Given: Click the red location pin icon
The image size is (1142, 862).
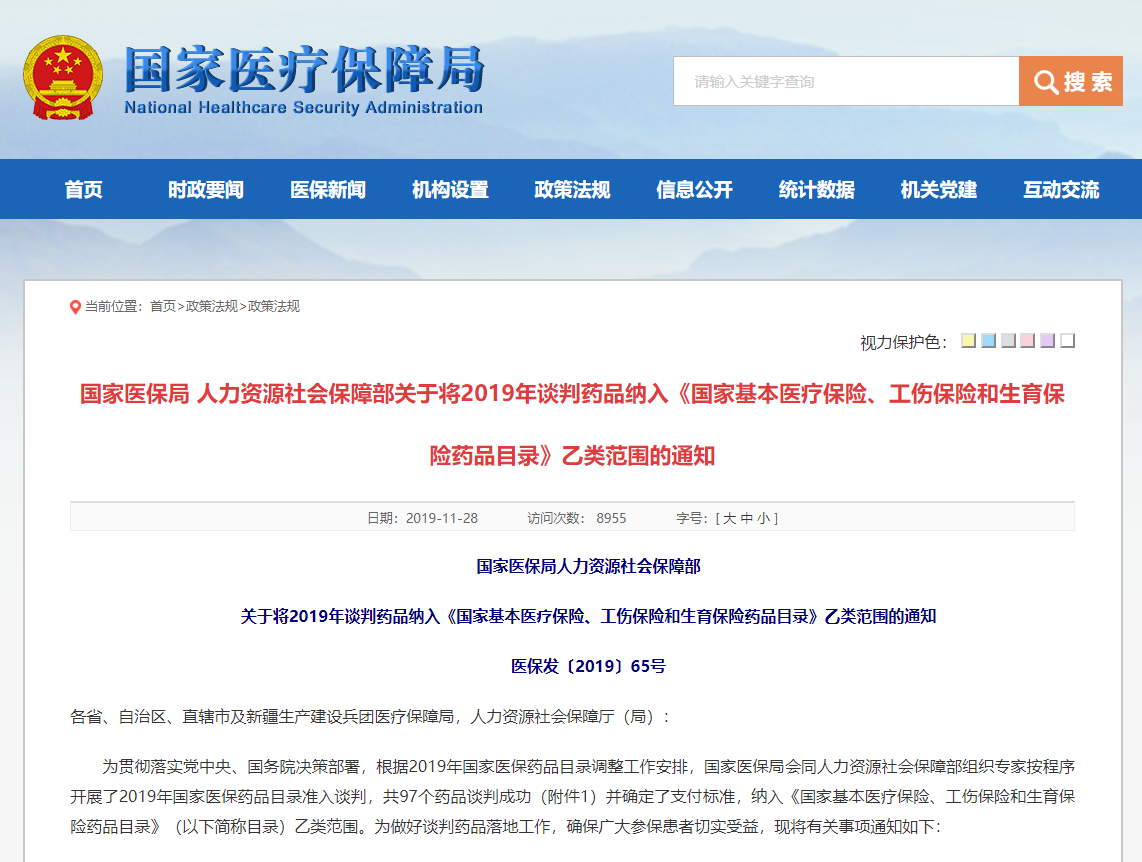Looking at the screenshot, I should point(75,307).
